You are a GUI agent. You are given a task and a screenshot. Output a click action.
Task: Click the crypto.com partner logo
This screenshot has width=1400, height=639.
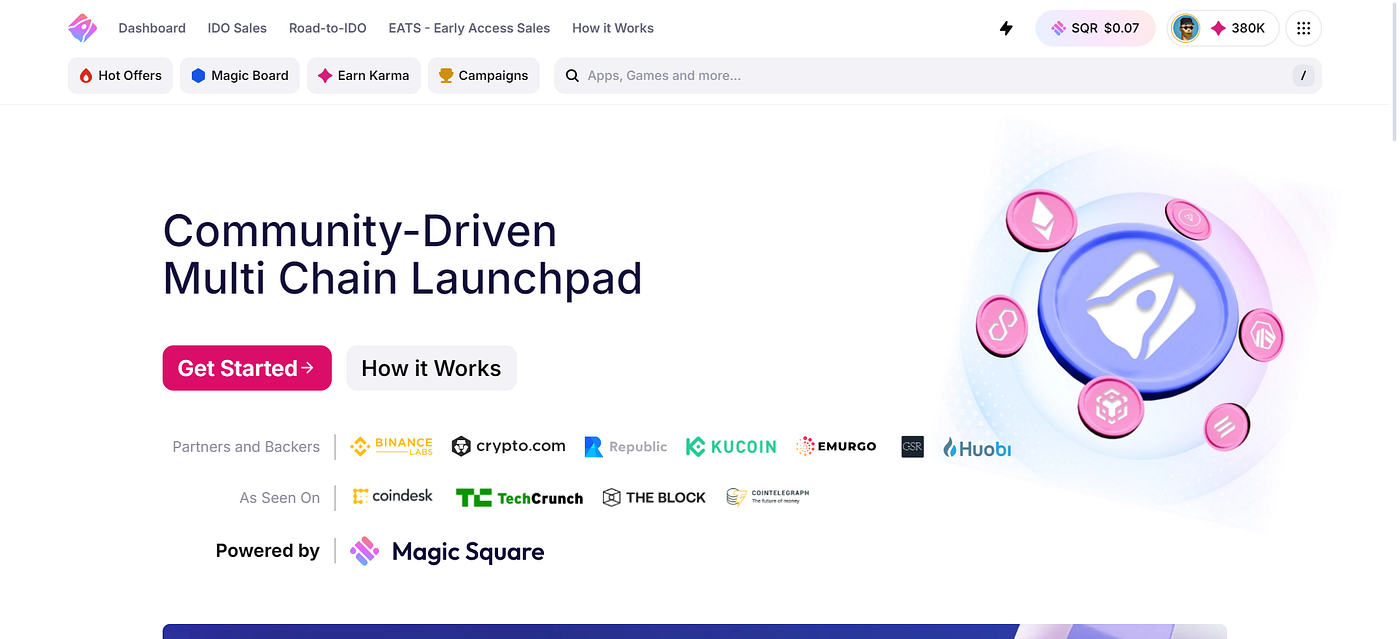coord(508,446)
